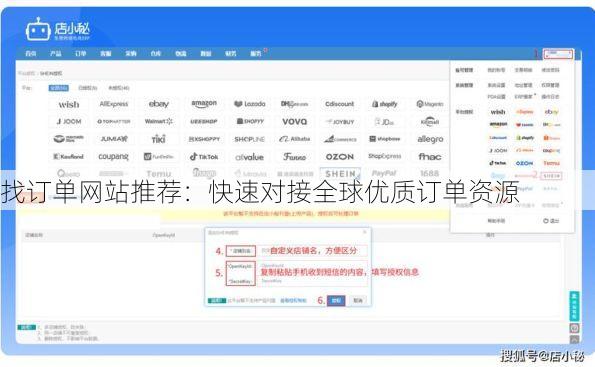Select the JUMIA platform logo
595x367 pixels.
click(113, 139)
